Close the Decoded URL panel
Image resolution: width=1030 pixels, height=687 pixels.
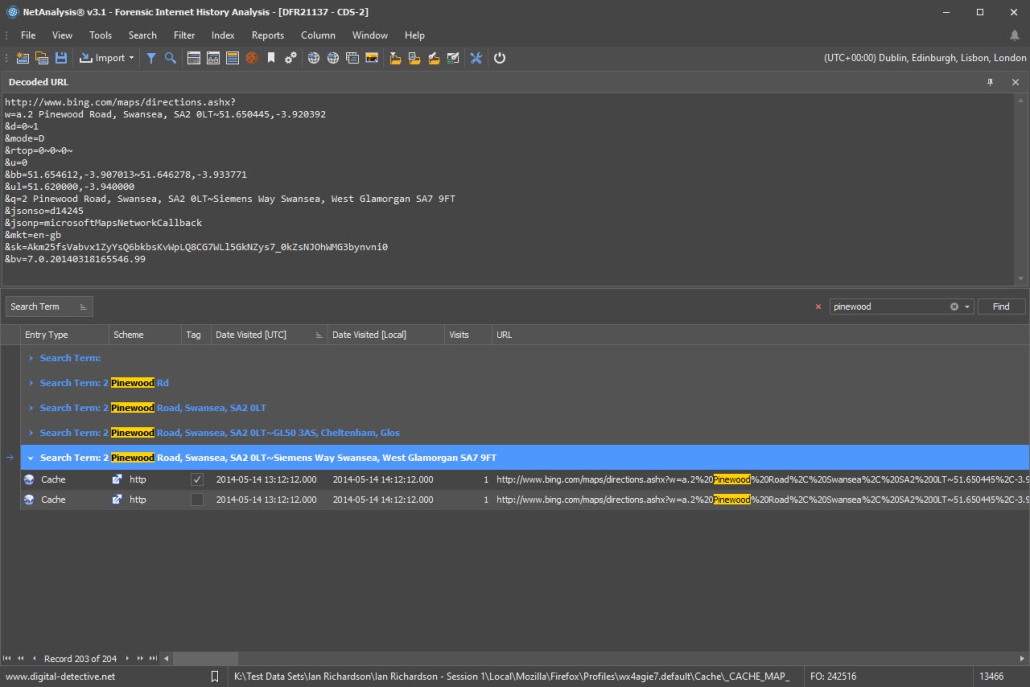pyautogui.click(x=1016, y=82)
